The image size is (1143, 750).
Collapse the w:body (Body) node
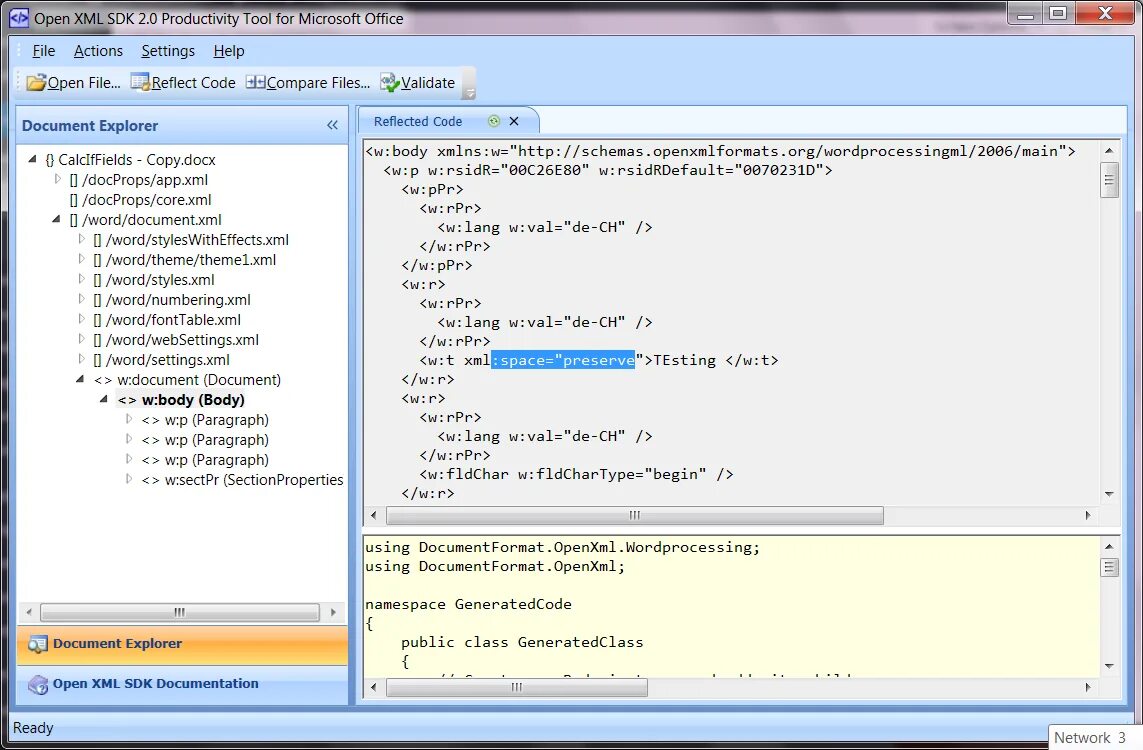tap(102, 399)
